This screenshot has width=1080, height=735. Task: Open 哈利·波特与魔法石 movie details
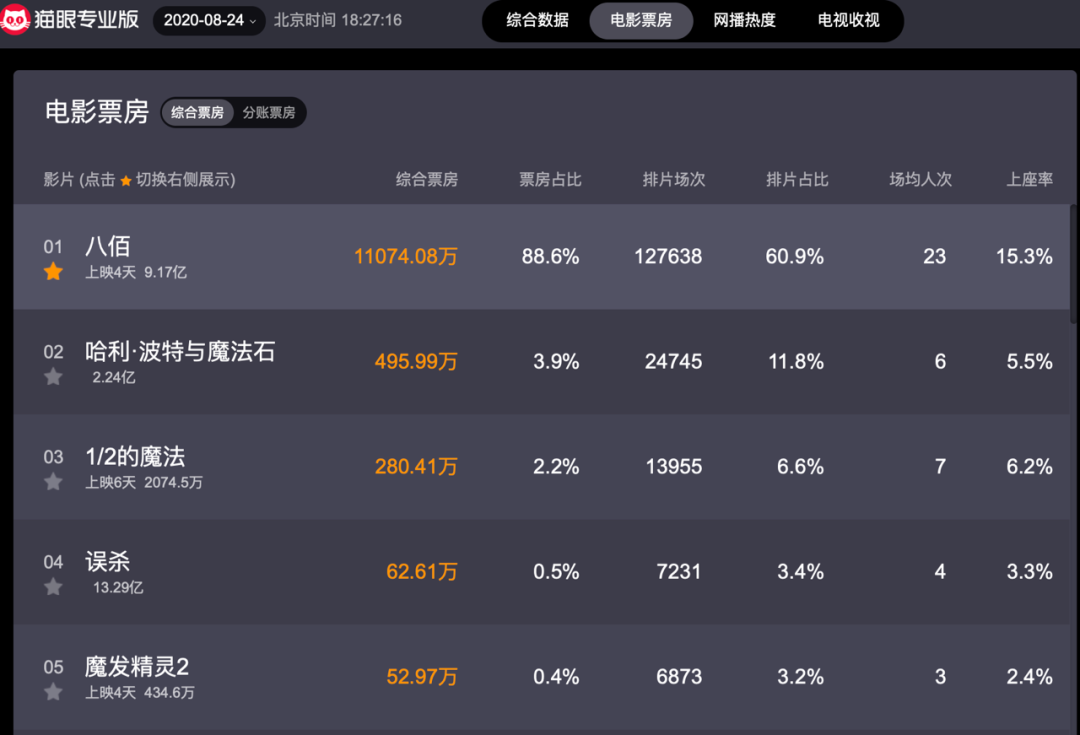[x=180, y=351]
